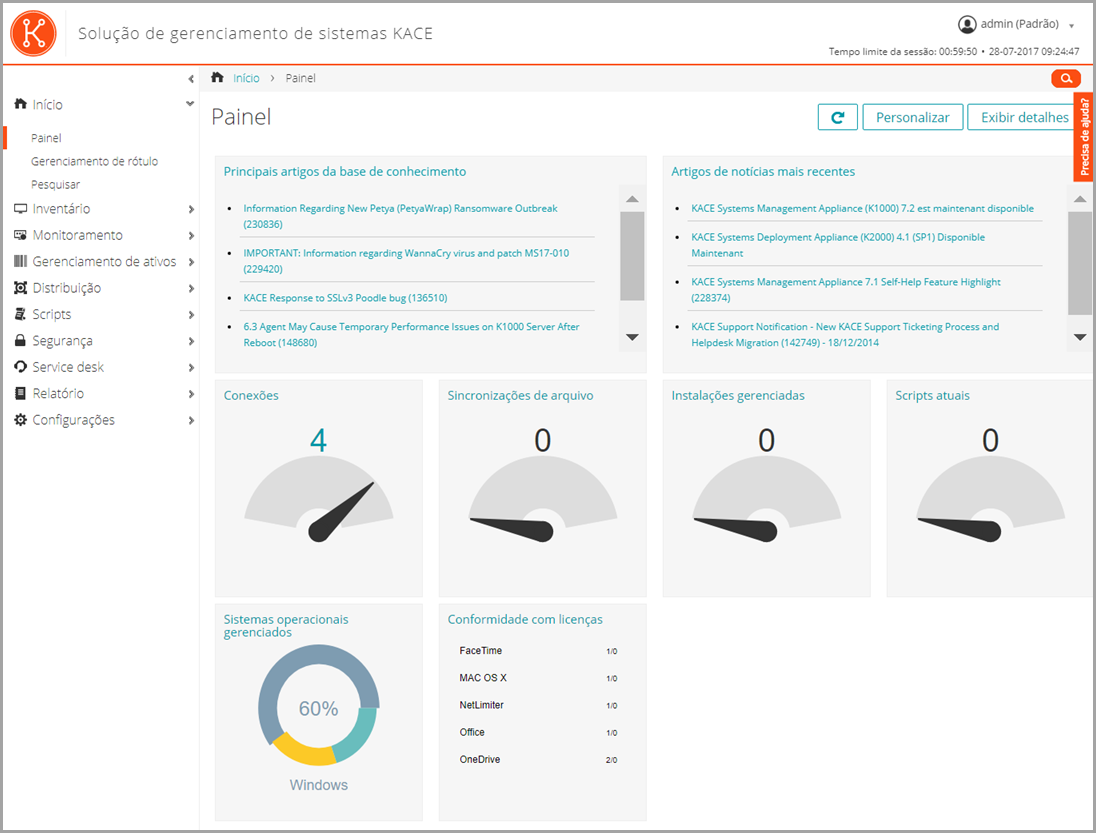Collapse the Início section chevron
Screen dimensions: 1096x833
click(x=188, y=104)
